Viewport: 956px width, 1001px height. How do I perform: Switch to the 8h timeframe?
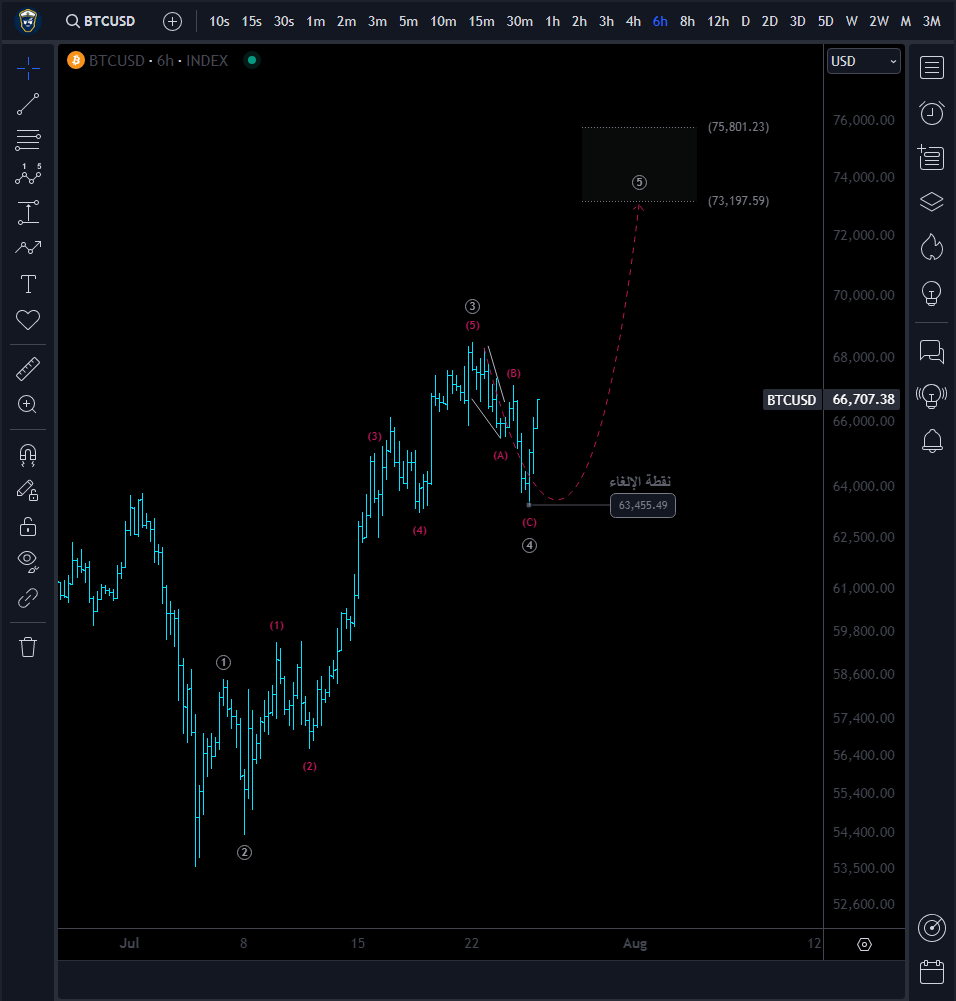(687, 21)
